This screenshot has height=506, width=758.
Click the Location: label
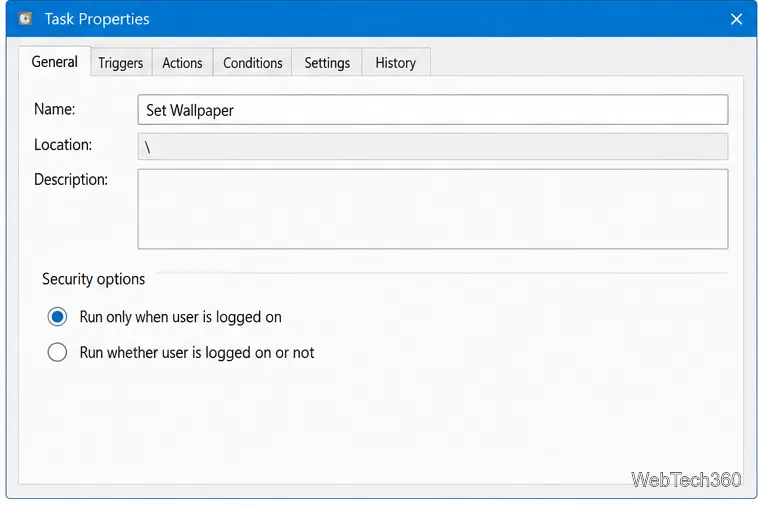(63, 145)
